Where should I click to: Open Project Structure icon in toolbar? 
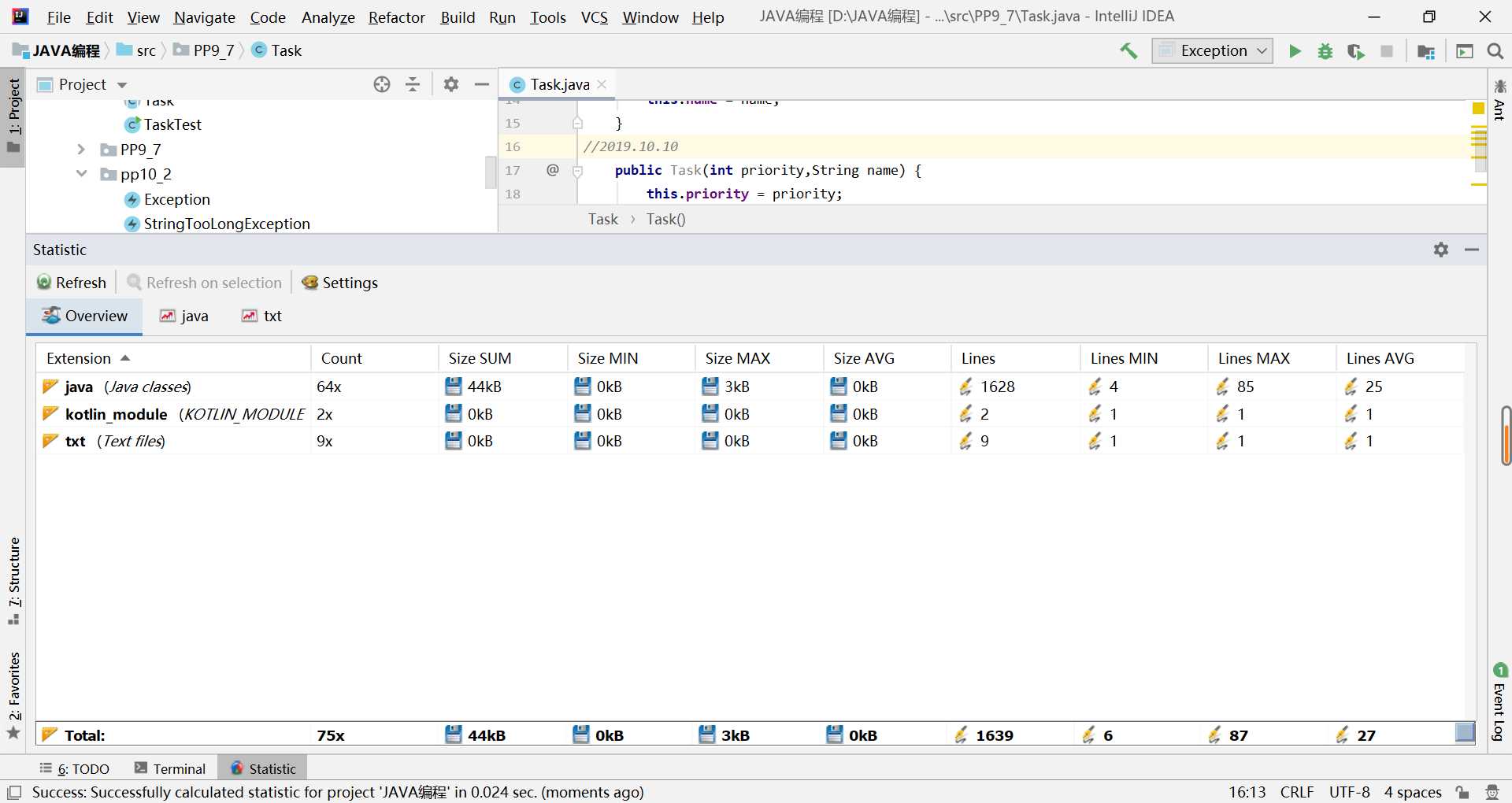(x=1426, y=51)
